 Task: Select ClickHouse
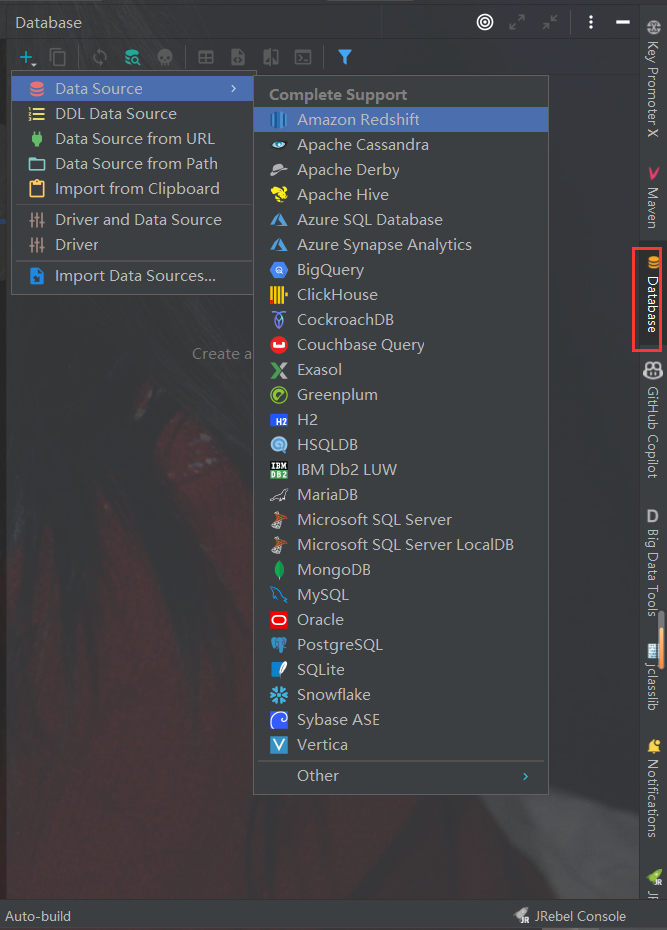(x=401, y=294)
